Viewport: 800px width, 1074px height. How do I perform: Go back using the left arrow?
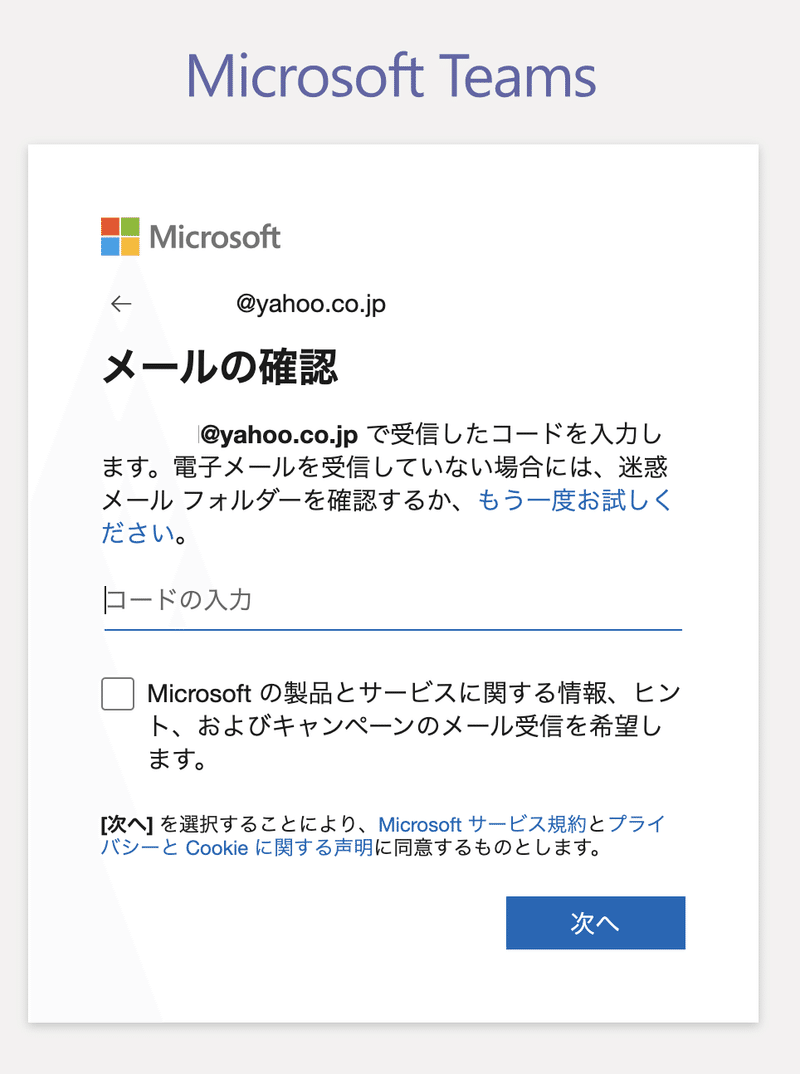click(120, 303)
